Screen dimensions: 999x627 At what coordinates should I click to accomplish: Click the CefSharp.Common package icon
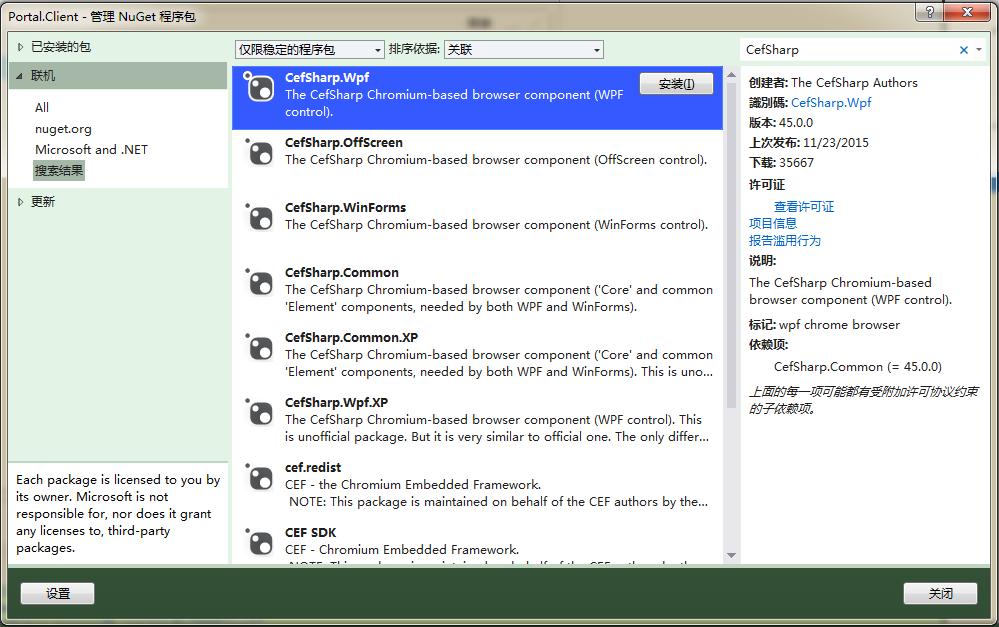click(260, 283)
